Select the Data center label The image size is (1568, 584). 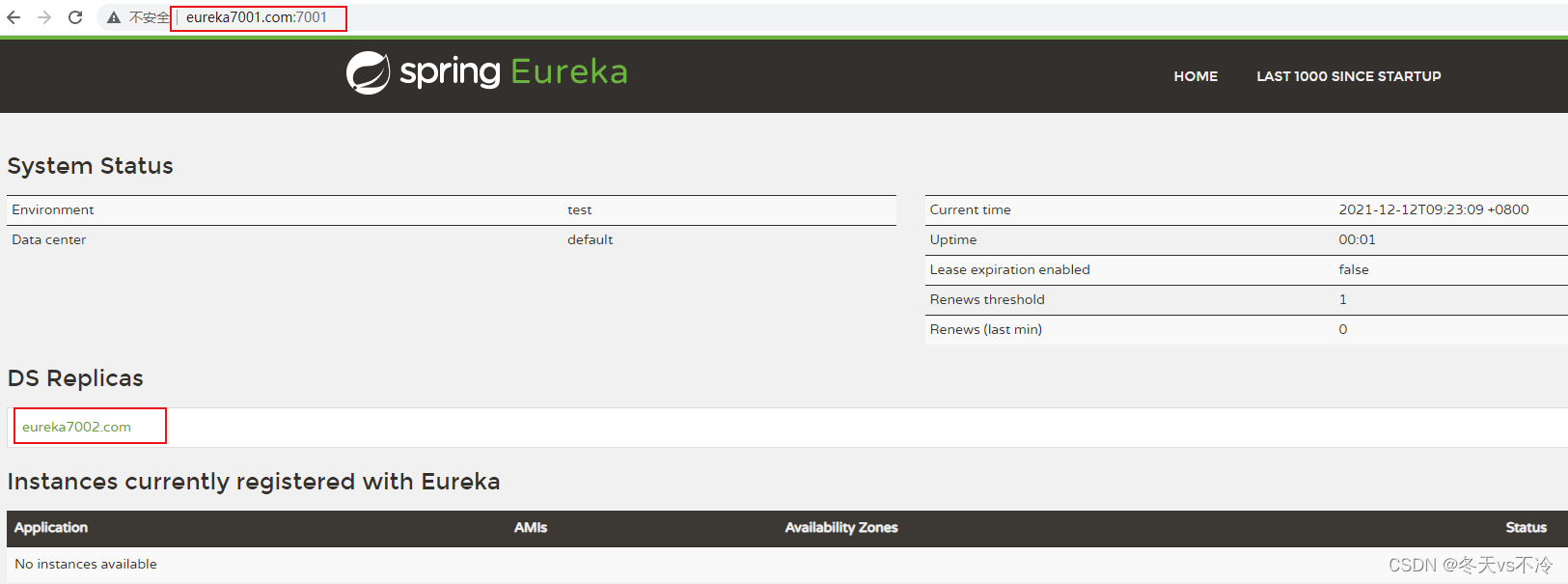[x=49, y=239]
